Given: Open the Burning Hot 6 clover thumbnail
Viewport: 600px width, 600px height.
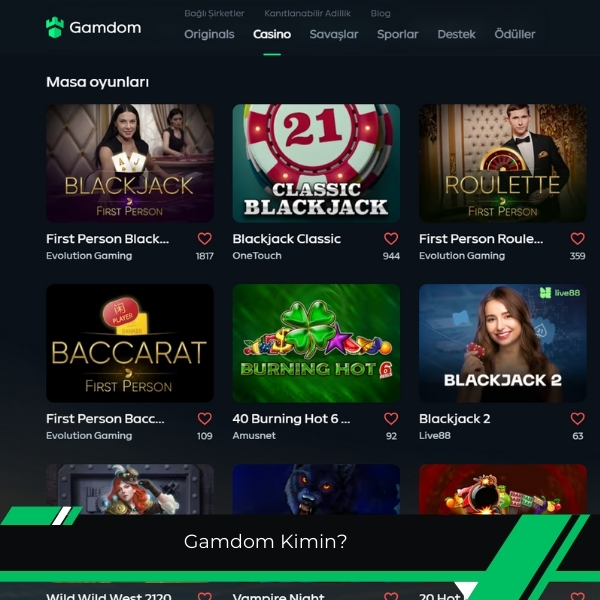Looking at the screenshot, I should [x=316, y=343].
